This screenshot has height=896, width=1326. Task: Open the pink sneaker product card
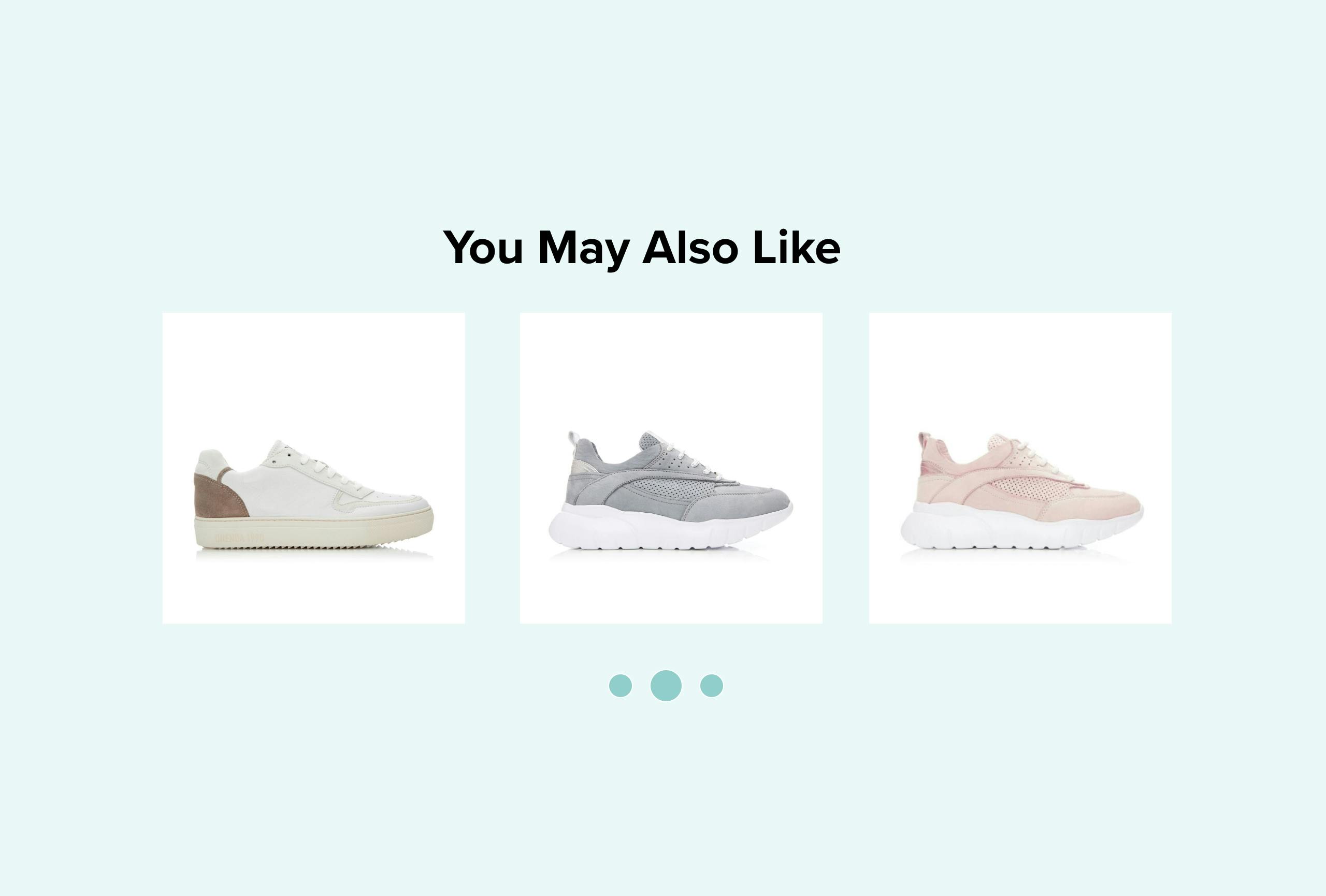1020,468
